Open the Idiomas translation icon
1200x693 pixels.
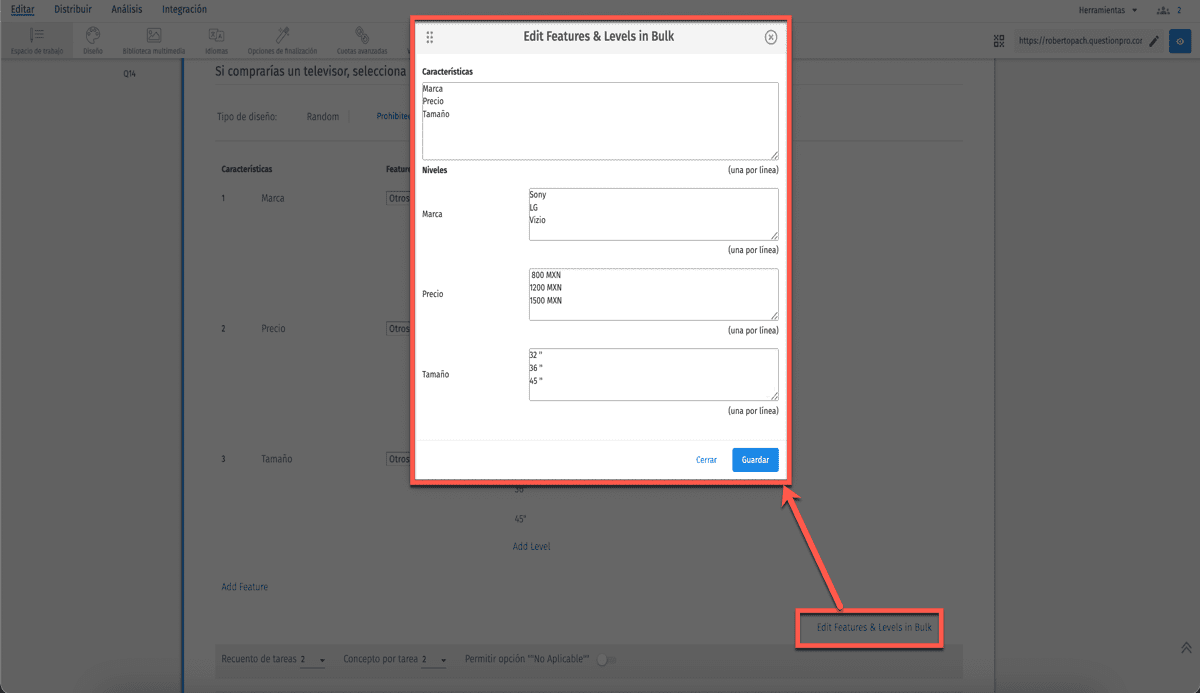pos(216,36)
